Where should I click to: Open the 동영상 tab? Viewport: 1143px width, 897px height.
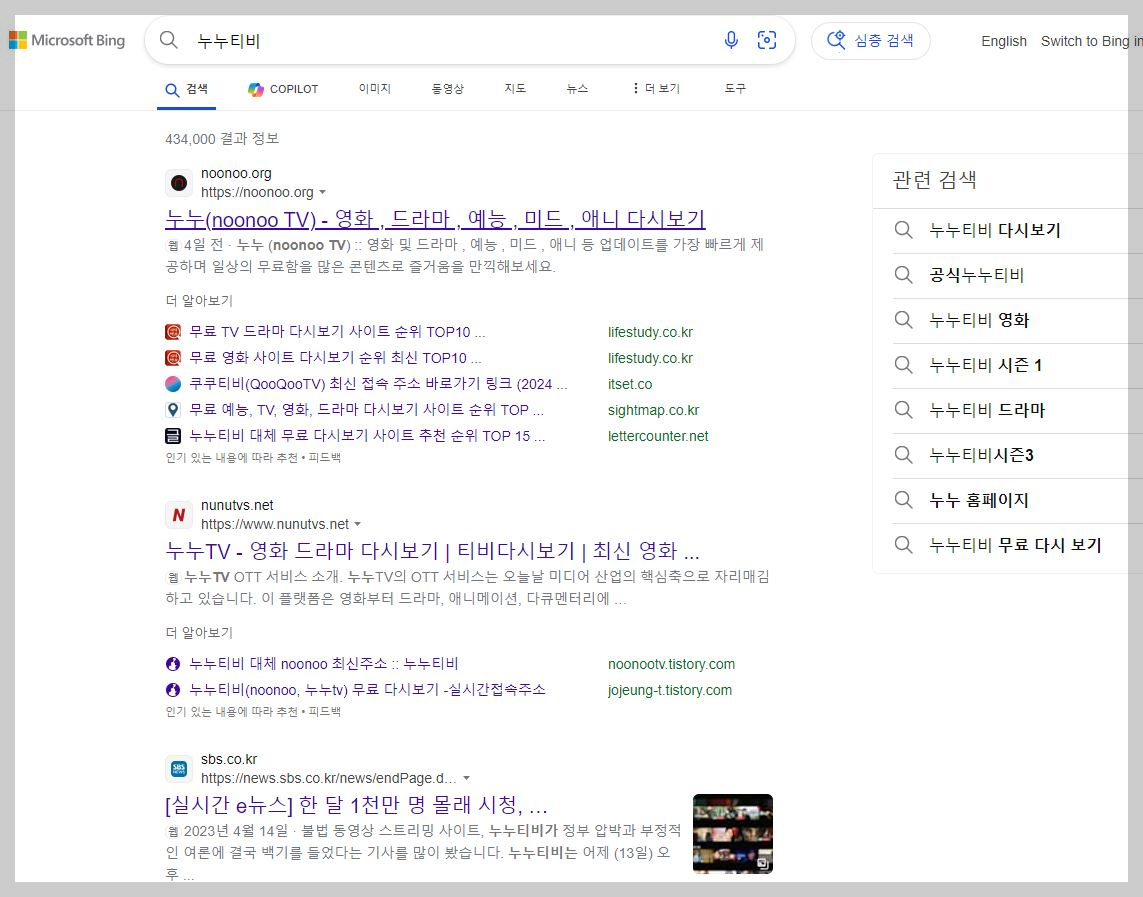point(448,89)
